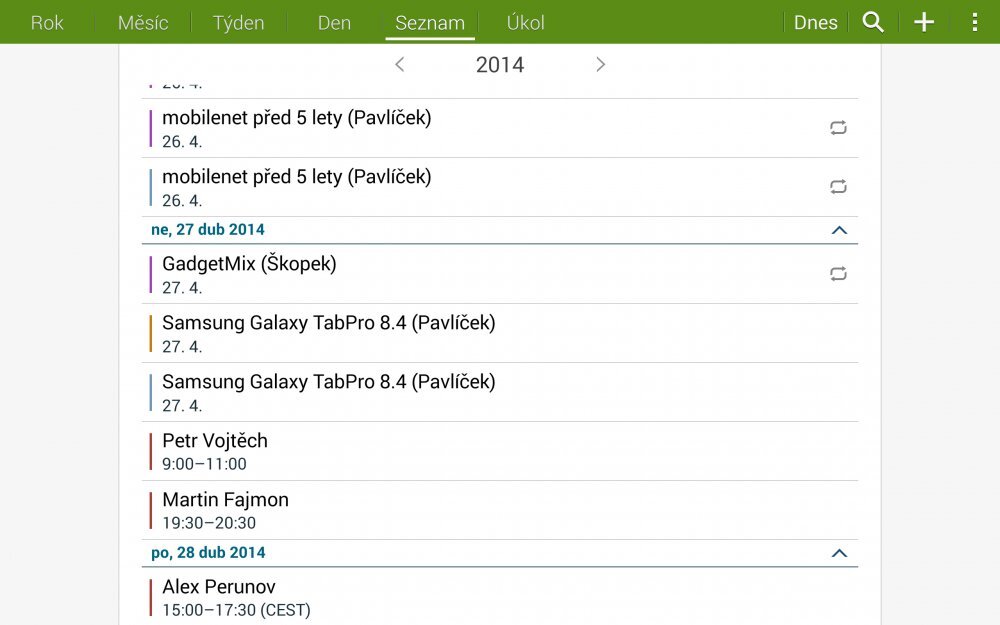Click the color bar of Samsung Galaxy TabPro event
1000x625 pixels.
click(149, 334)
